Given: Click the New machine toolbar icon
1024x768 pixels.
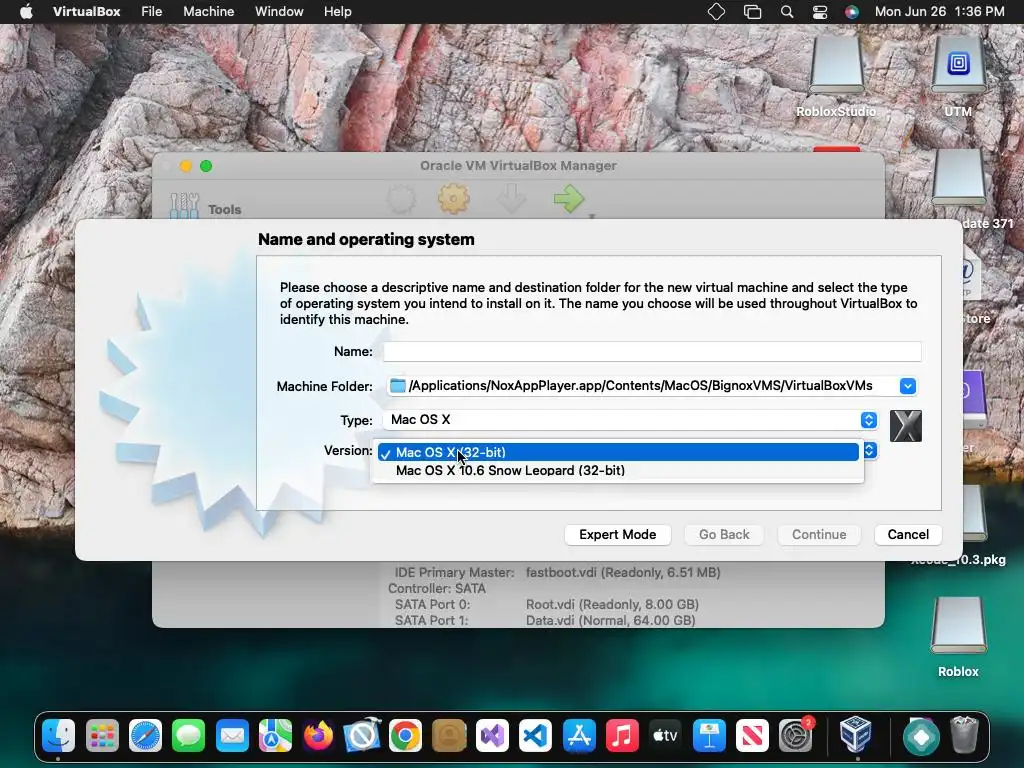Looking at the screenshot, I should click(401, 199).
